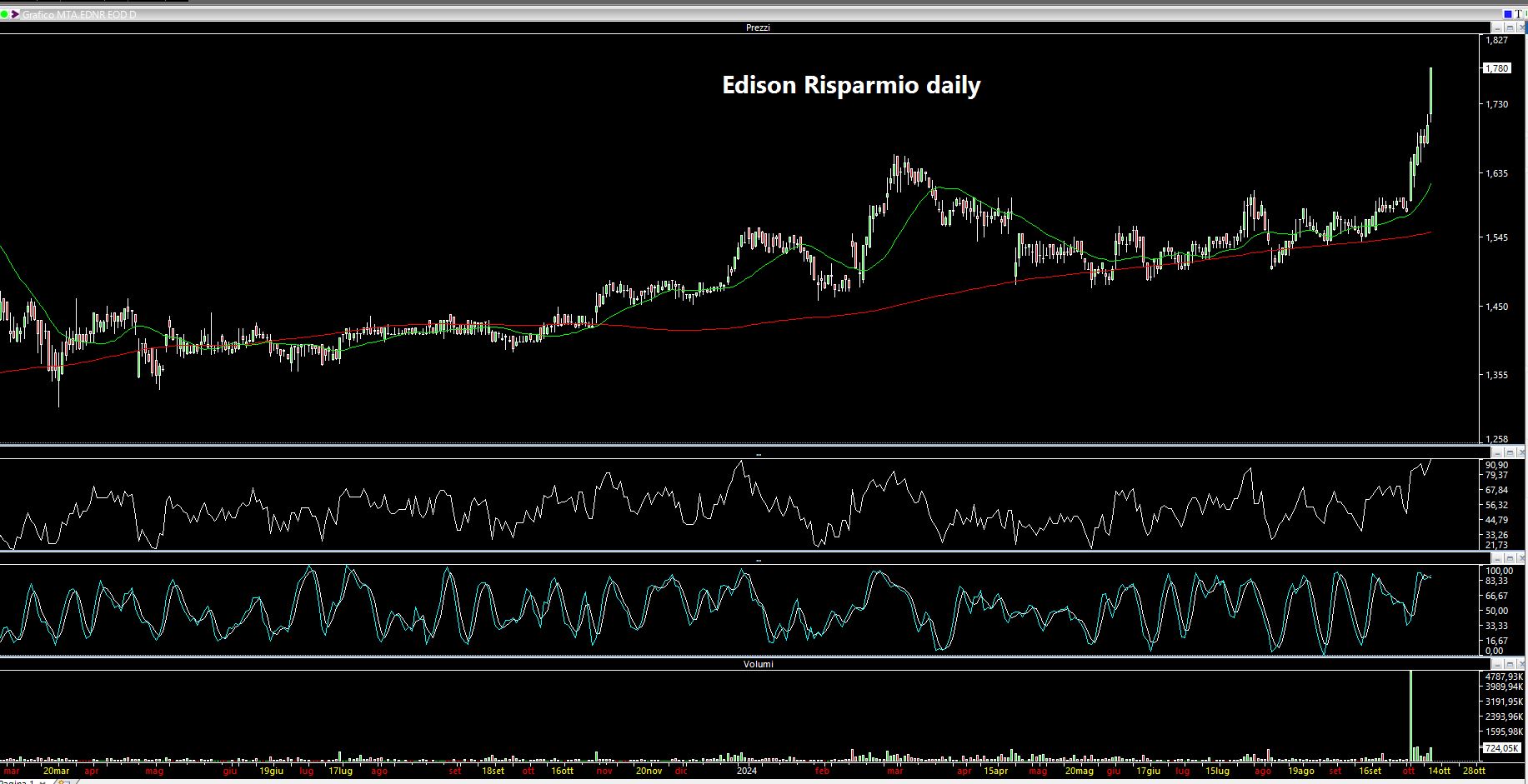Screen dimensions: 1528x784
Task: Click the 1,827 price axis label
Action: [x=1496, y=40]
